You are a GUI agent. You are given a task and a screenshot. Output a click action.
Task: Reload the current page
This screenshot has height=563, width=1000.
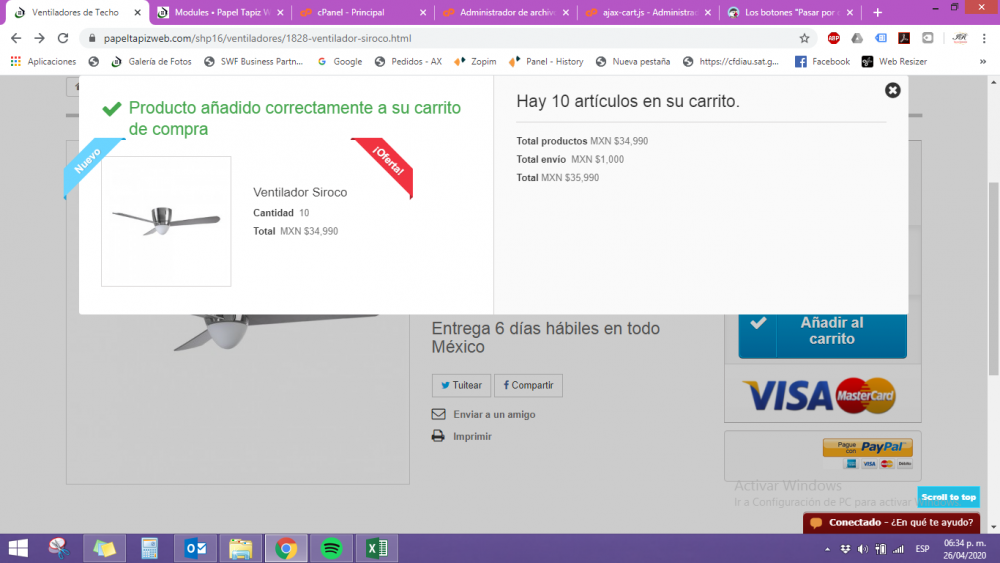tap(62, 38)
